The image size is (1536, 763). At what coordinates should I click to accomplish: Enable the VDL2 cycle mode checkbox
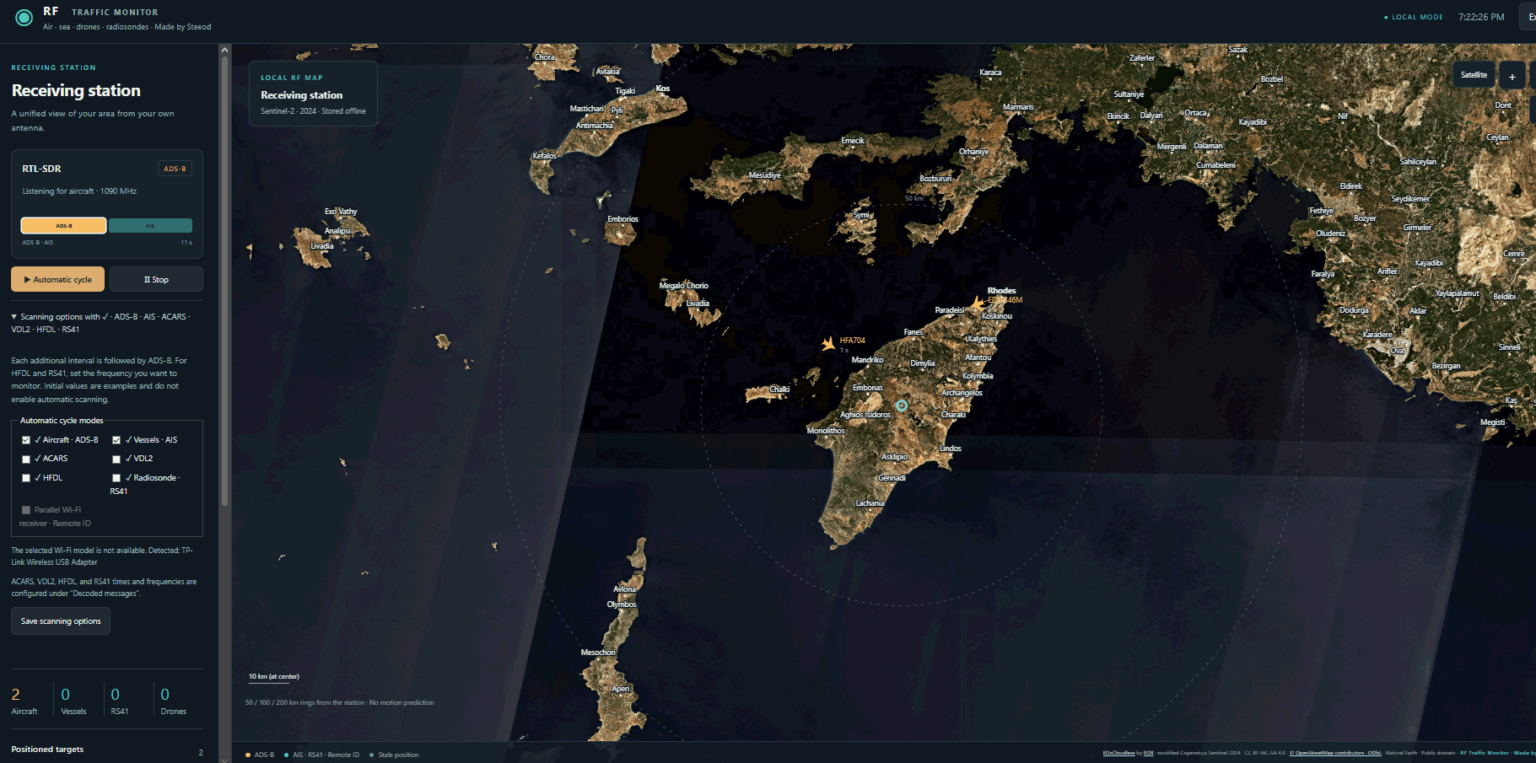[x=116, y=459]
